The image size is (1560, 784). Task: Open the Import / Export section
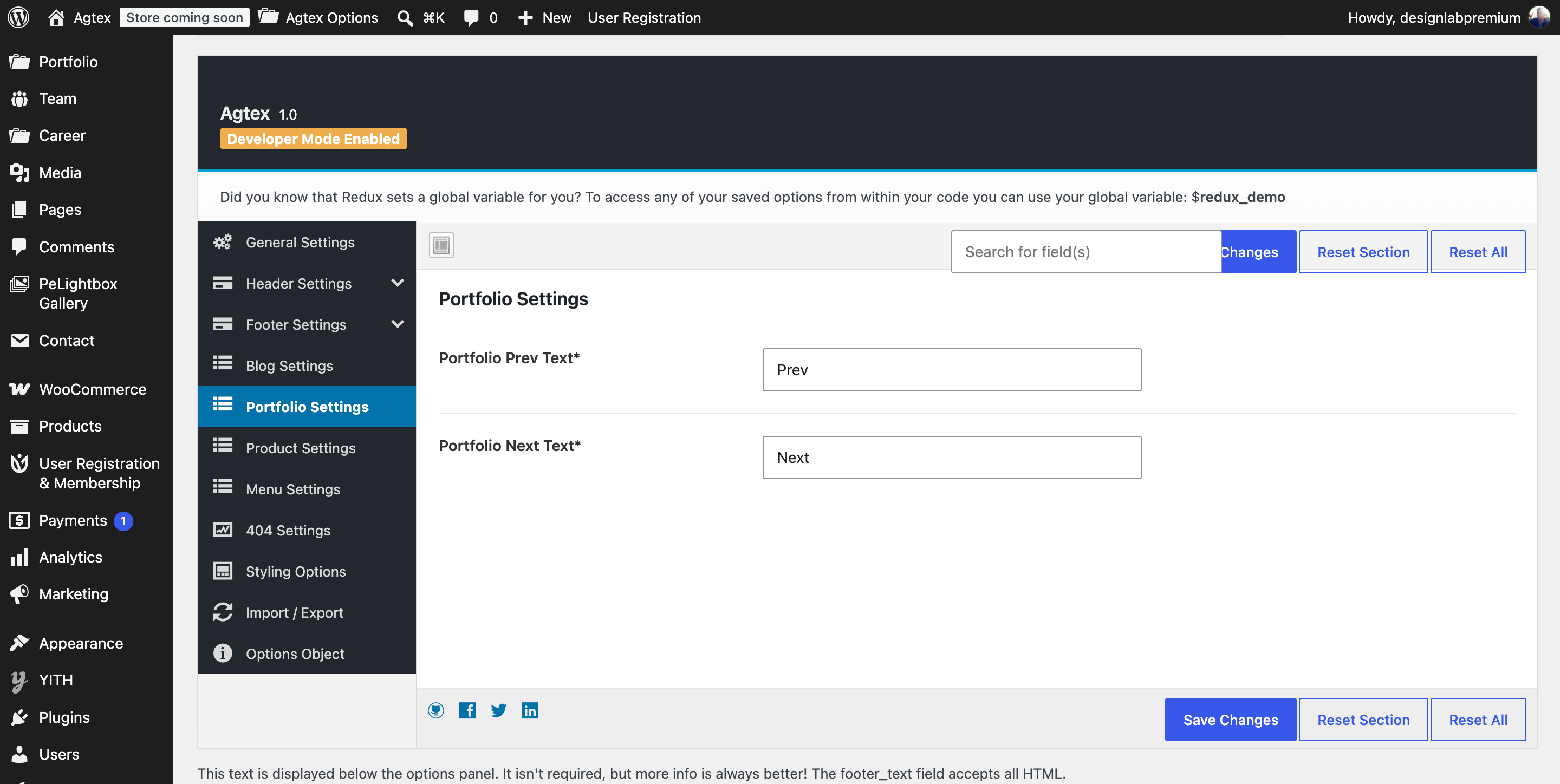tap(307, 613)
